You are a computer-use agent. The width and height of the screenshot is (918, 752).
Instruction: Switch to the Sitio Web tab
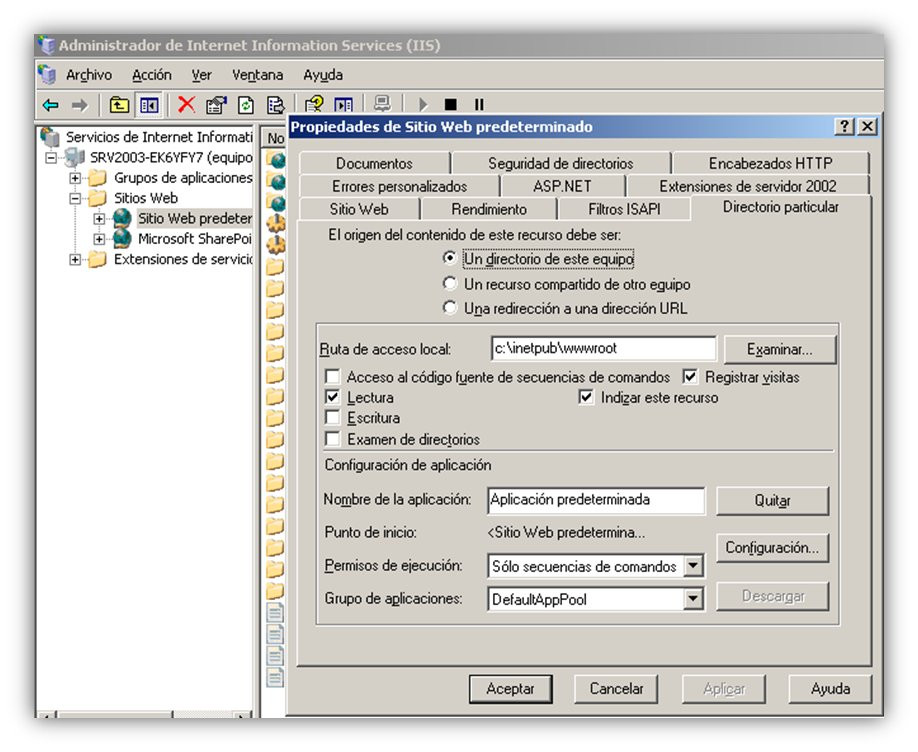pos(359,209)
